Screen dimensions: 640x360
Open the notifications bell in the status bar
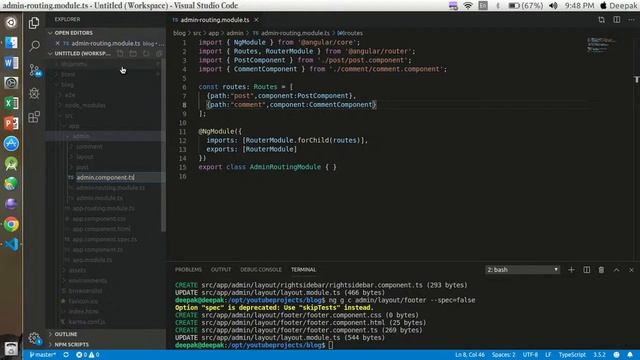630,355
